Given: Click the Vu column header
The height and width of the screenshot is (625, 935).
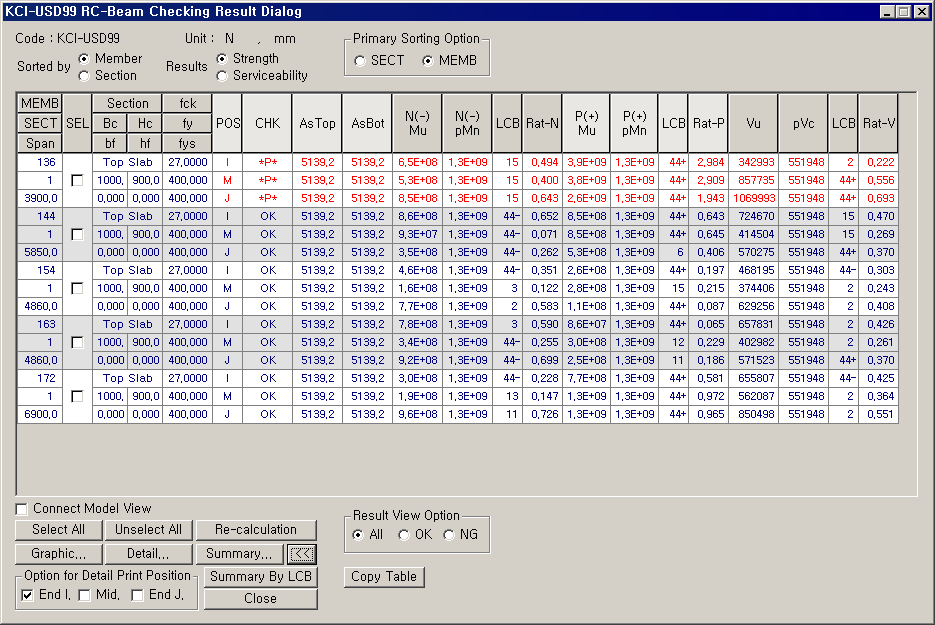Looking at the screenshot, I should (x=753, y=123).
